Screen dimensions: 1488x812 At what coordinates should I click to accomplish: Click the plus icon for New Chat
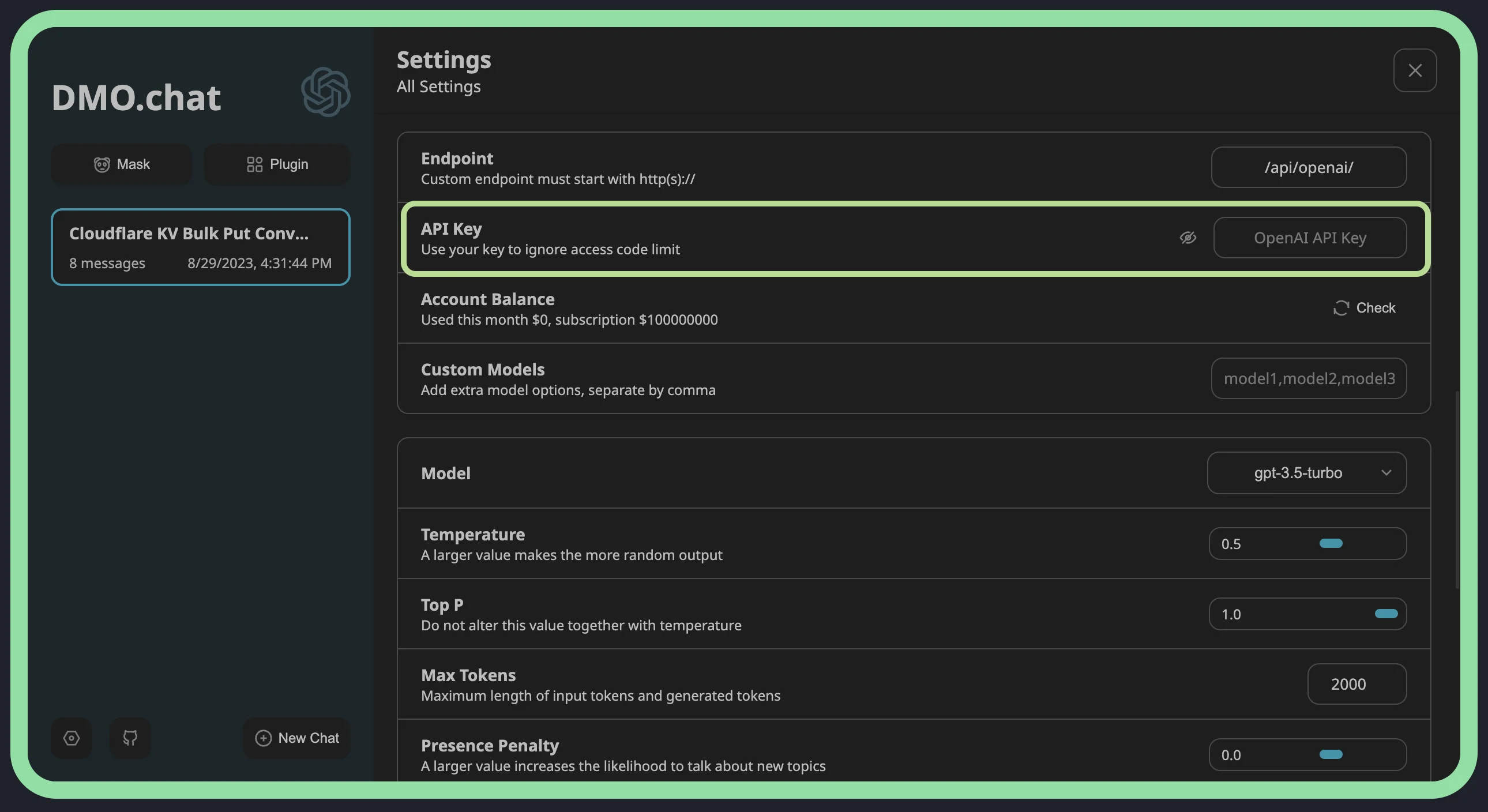[264, 738]
